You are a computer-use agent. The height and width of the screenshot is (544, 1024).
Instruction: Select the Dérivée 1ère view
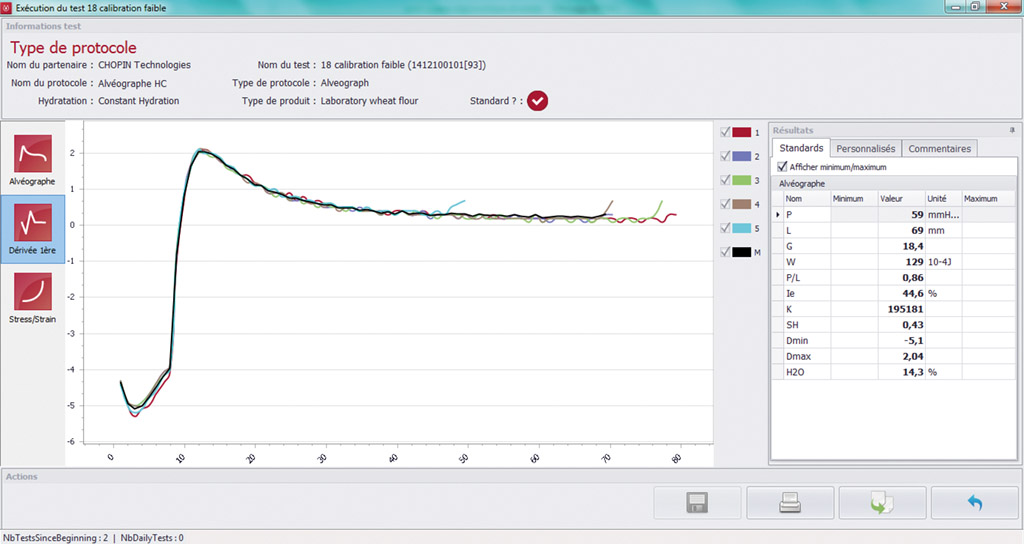[x=33, y=229]
